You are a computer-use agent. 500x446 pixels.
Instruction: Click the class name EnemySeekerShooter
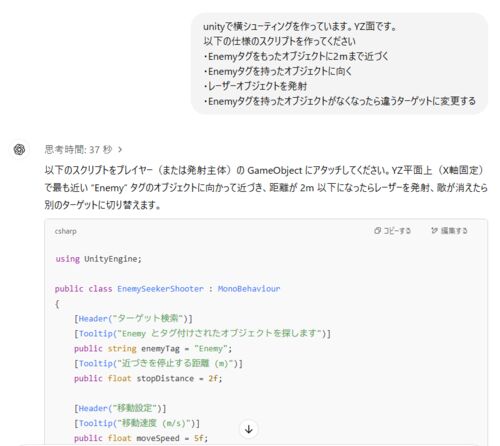(160, 289)
